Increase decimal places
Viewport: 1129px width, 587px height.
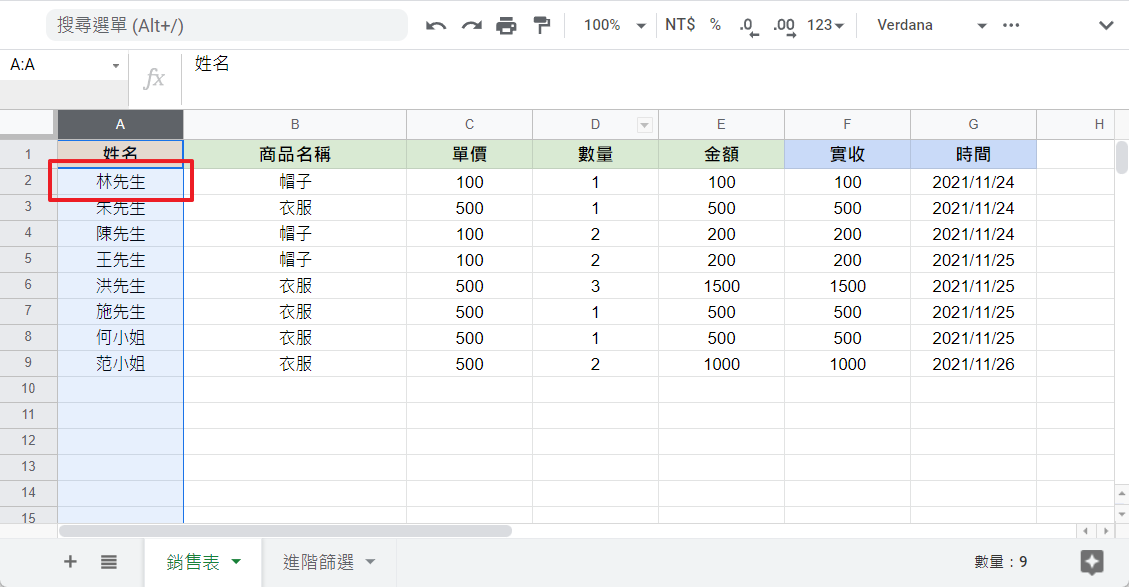pos(784,26)
